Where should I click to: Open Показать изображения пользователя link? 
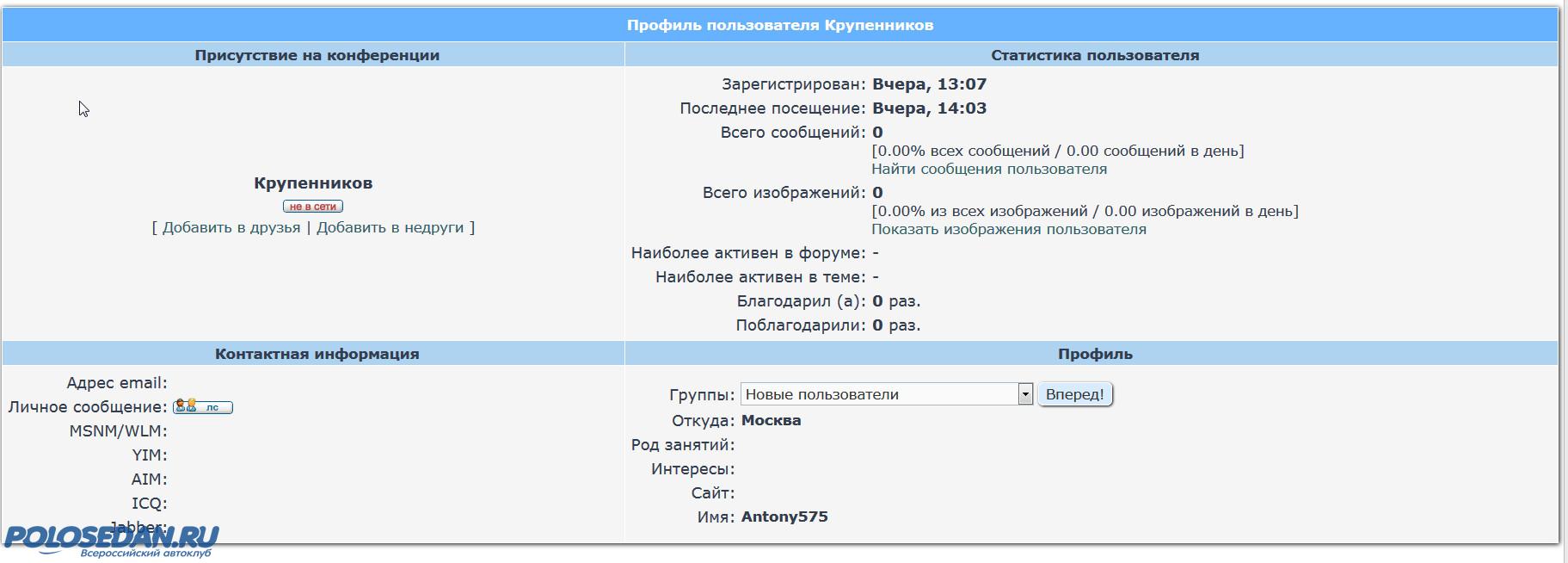click(1008, 230)
